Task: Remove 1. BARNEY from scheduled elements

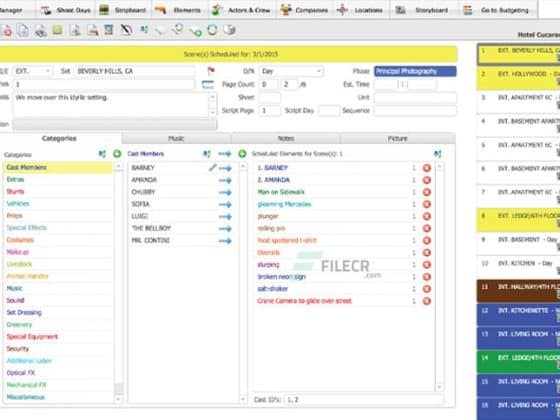Action: coord(426,168)
